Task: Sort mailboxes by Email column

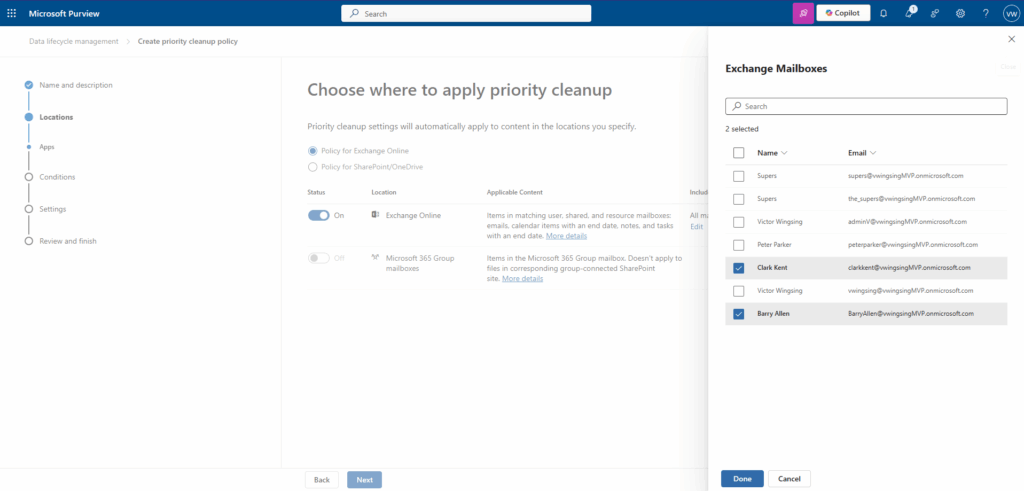Action: 862,153
